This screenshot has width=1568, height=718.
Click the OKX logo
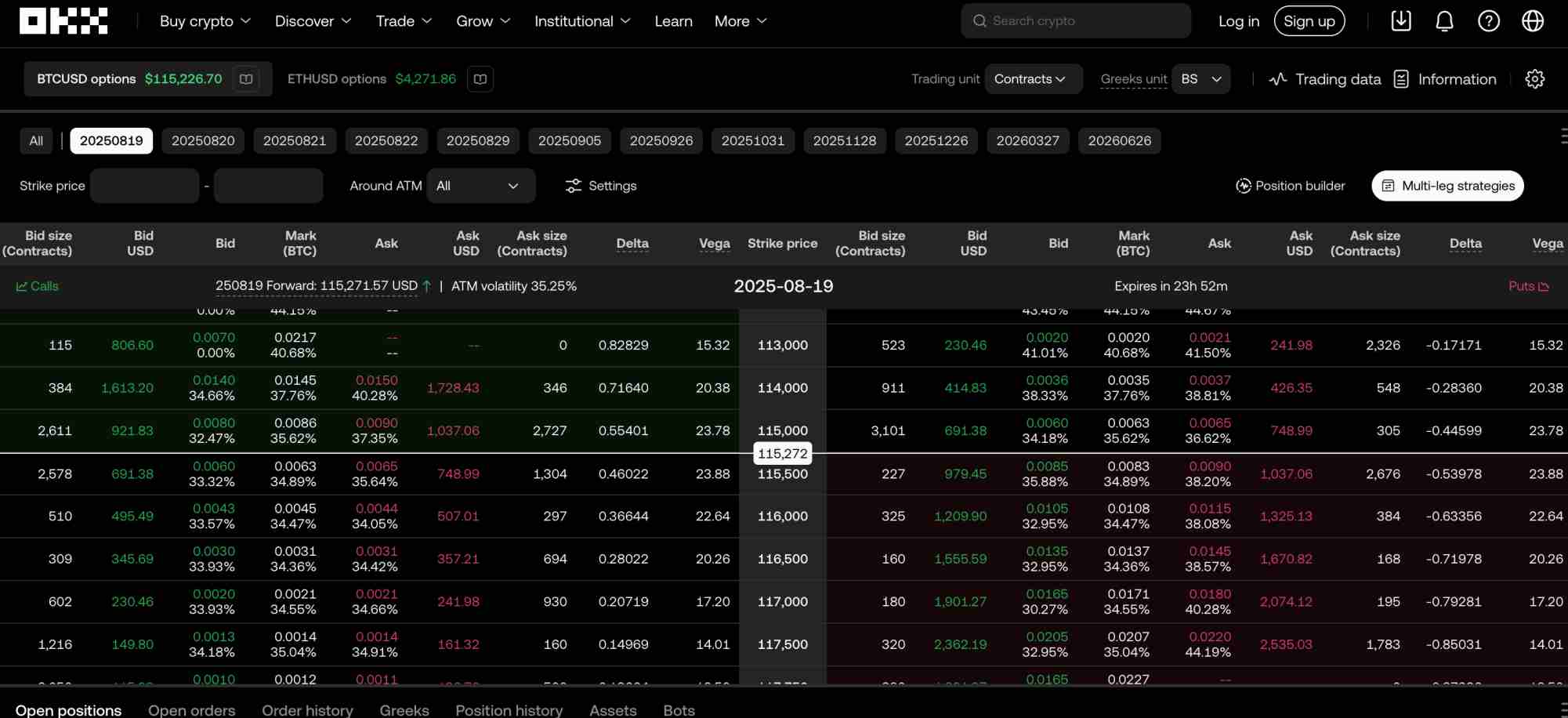pos(63,20)
